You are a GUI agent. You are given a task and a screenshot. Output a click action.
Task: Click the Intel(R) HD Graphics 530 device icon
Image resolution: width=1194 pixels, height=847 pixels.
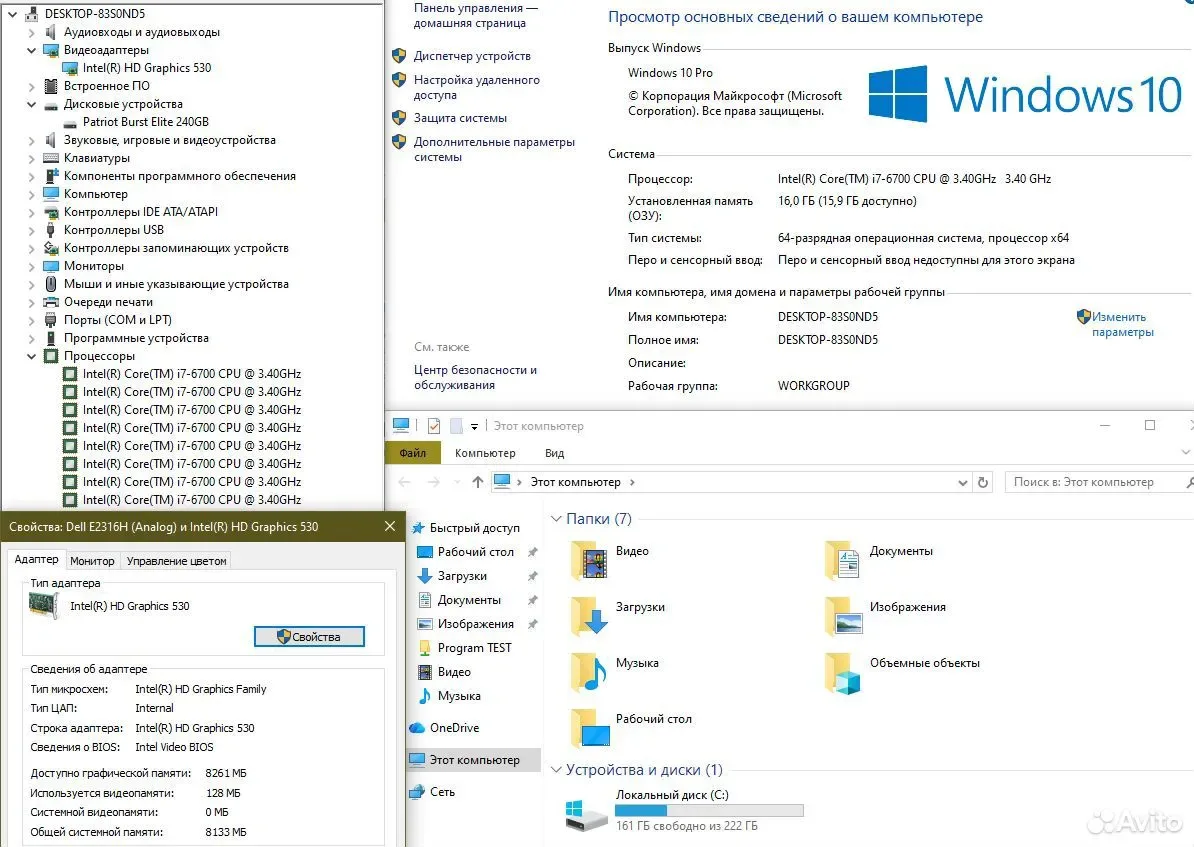pos(70,69)
